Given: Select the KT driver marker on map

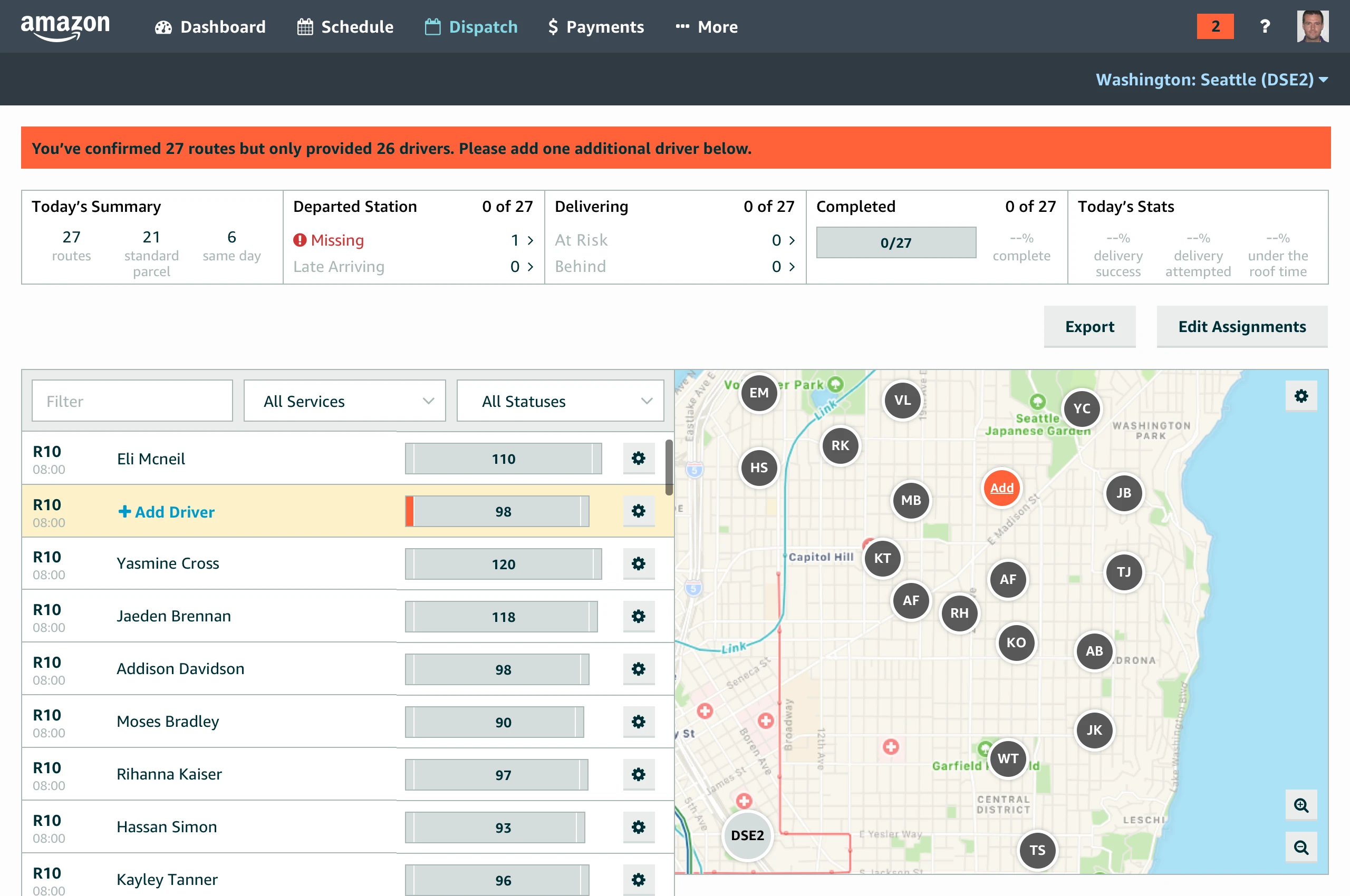Looking at the screenshot, I should coord(882,558).
